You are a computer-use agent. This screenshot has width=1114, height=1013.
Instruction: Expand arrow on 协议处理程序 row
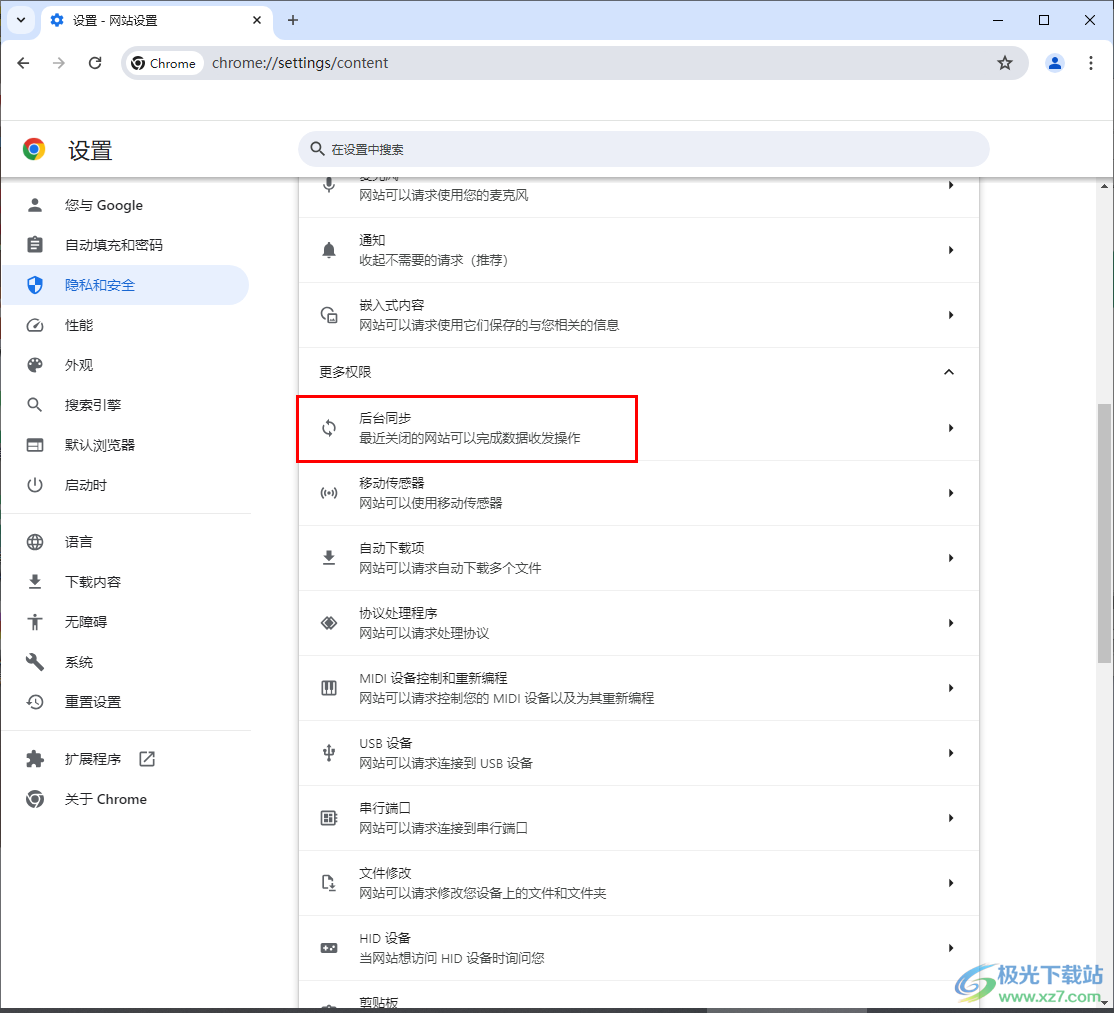951,623
